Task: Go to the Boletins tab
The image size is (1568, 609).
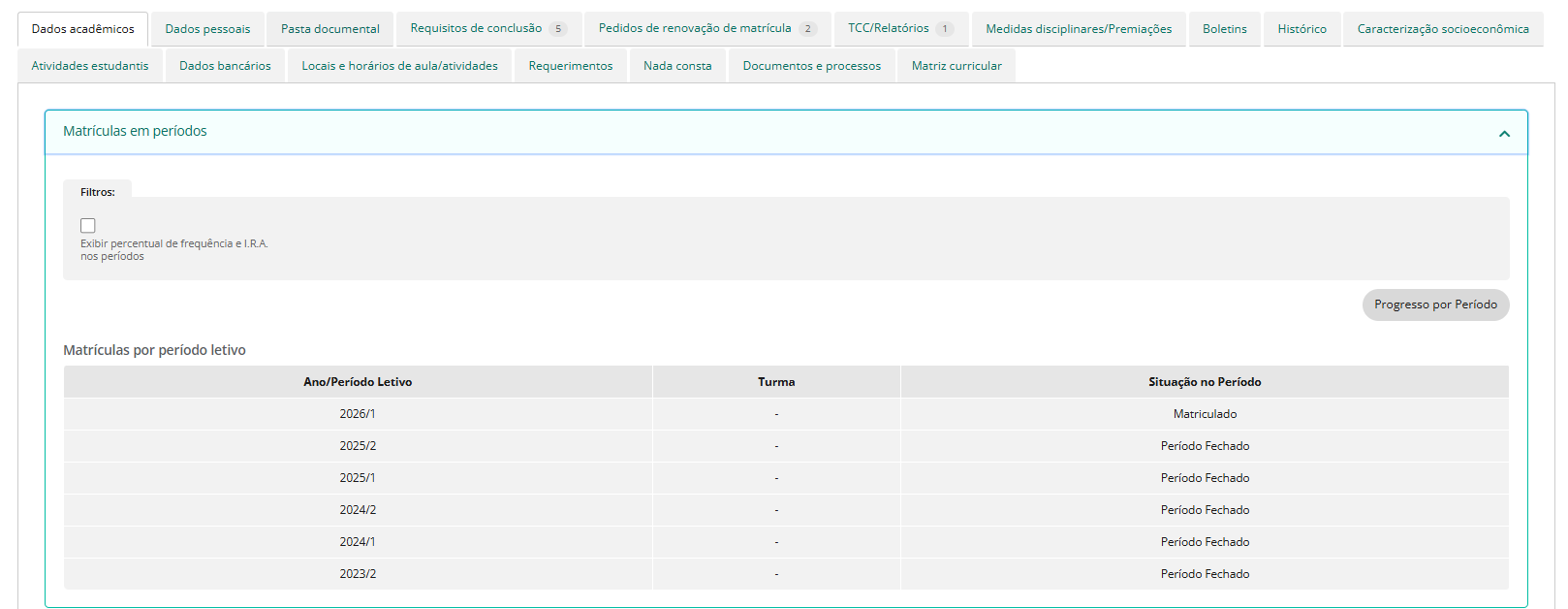Action: point(1224,29)
